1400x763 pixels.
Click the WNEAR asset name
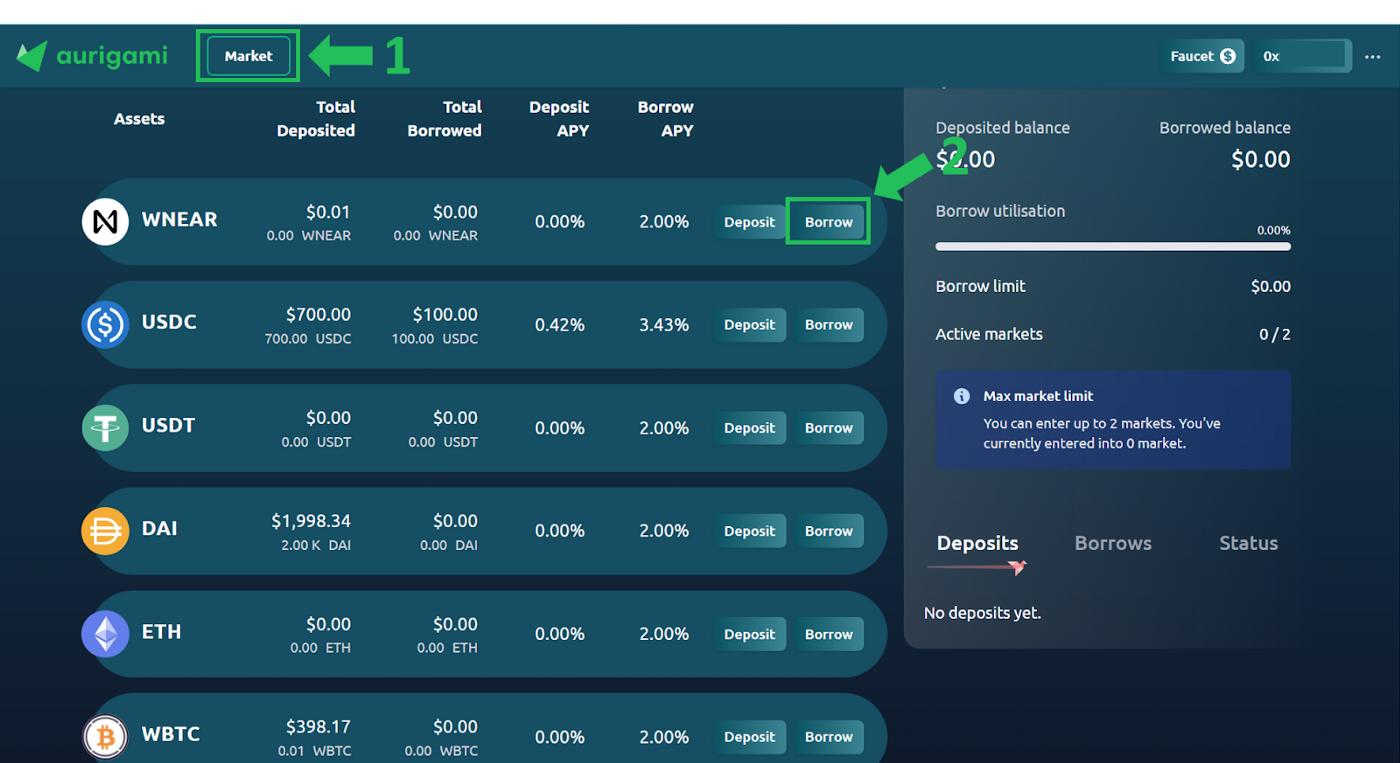tap(179, 219)
